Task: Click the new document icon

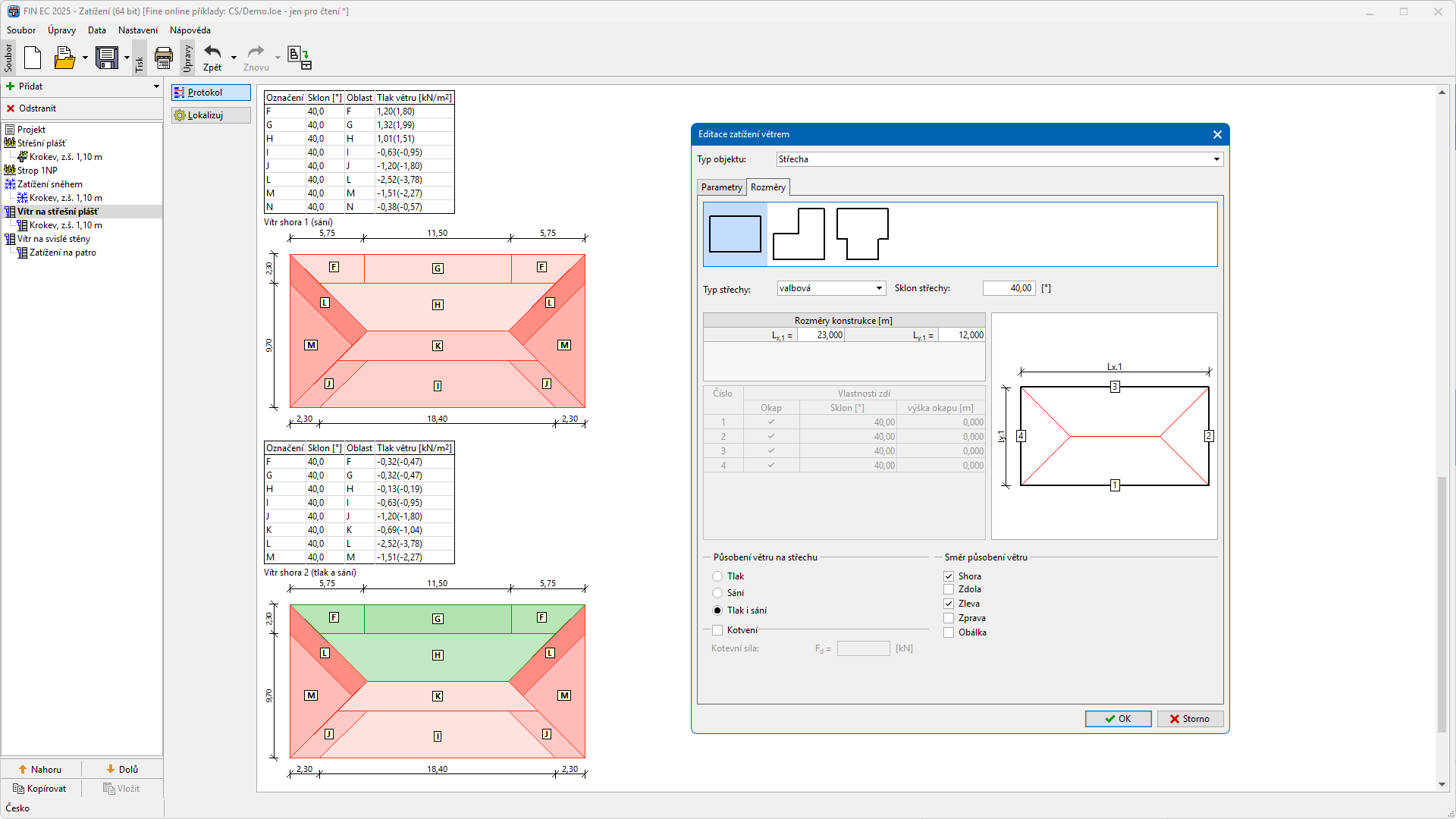Action: (33, 58)
